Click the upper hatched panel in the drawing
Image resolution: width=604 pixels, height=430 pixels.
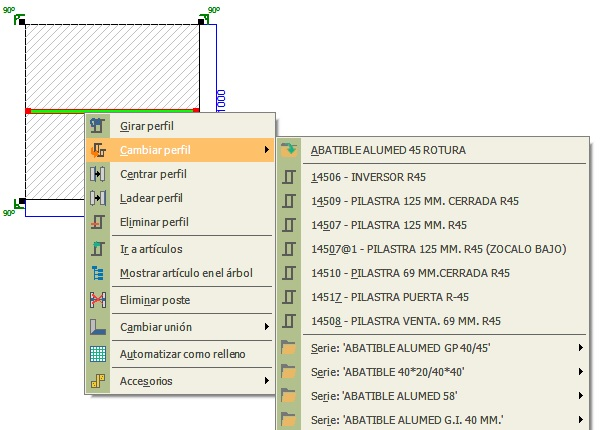112,67
